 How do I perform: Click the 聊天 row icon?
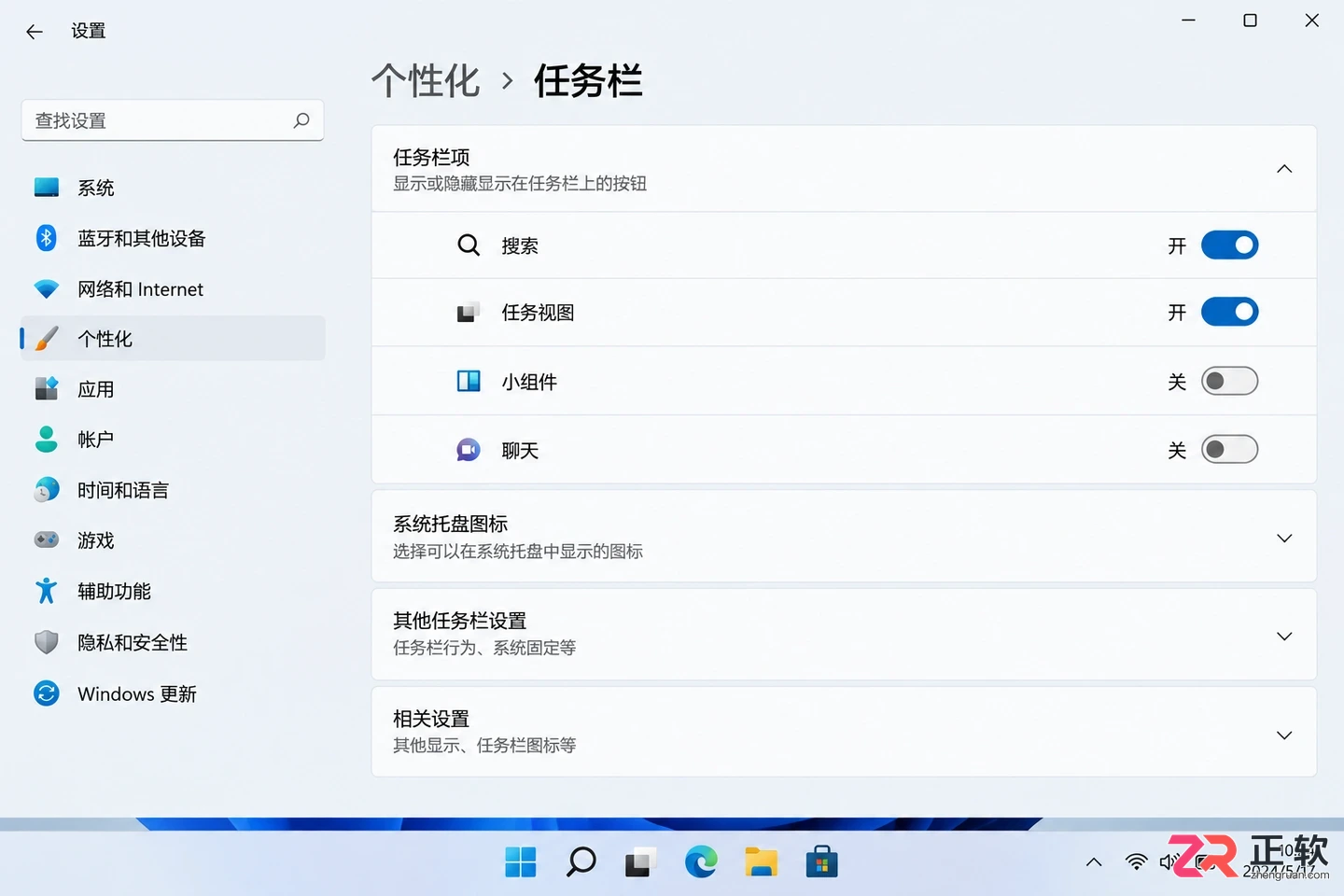coord(469,450)
